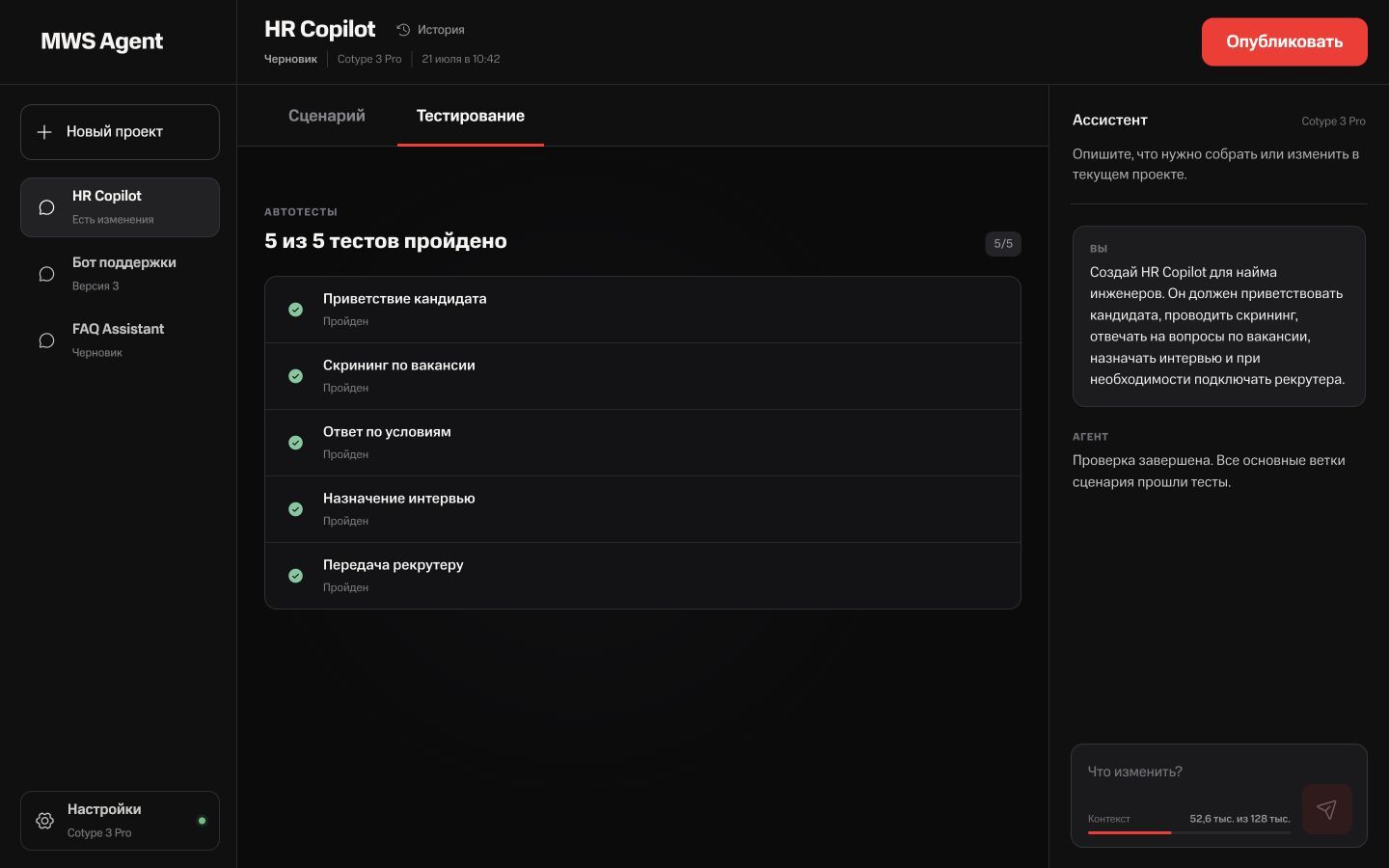Switch to the Сценарий tab
1389x868 pixels.
[x=327, y=116]
